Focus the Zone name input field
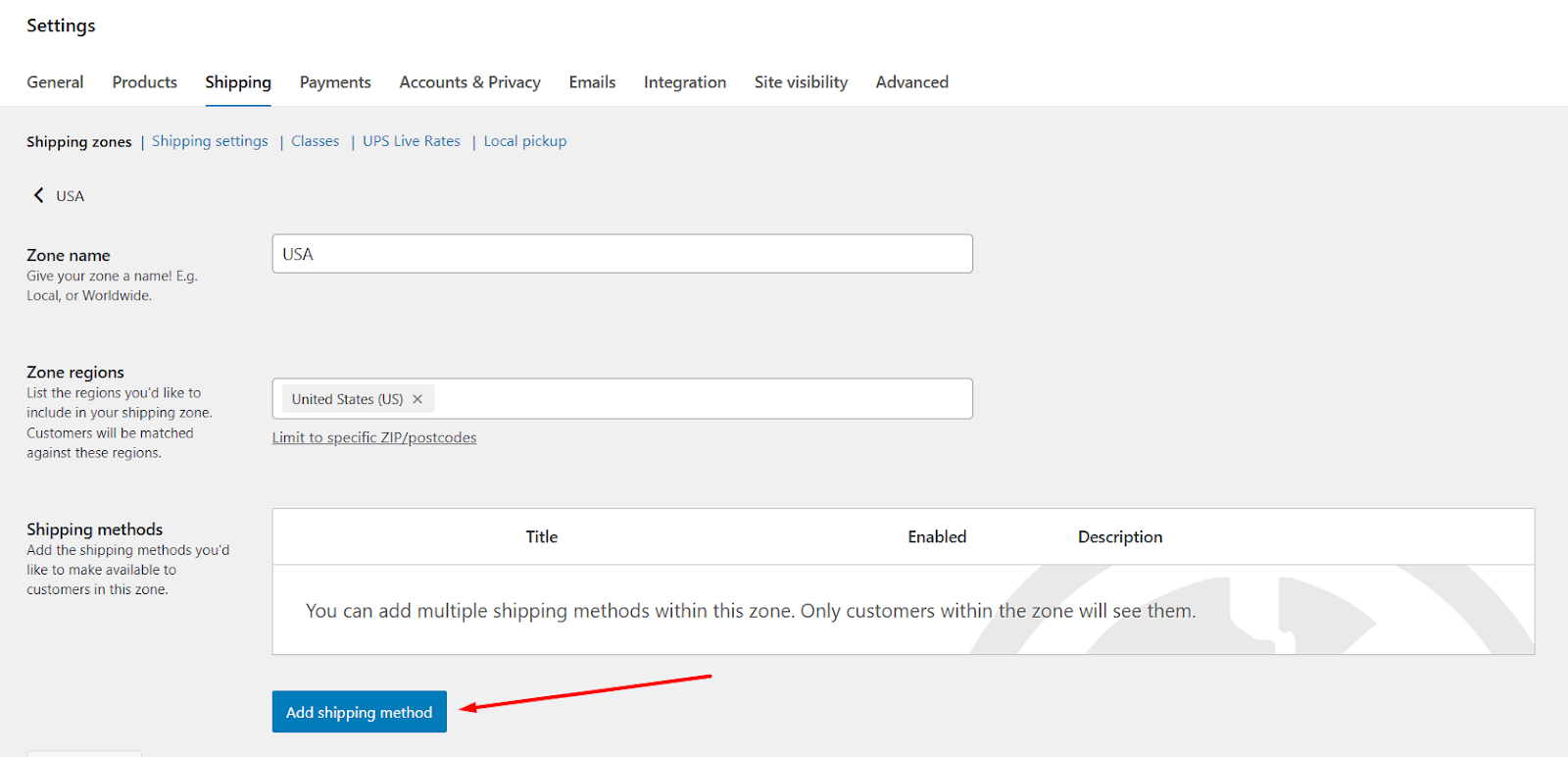Screen dimensions: 1568x757 pyautogui.click(x=622, y=254)
